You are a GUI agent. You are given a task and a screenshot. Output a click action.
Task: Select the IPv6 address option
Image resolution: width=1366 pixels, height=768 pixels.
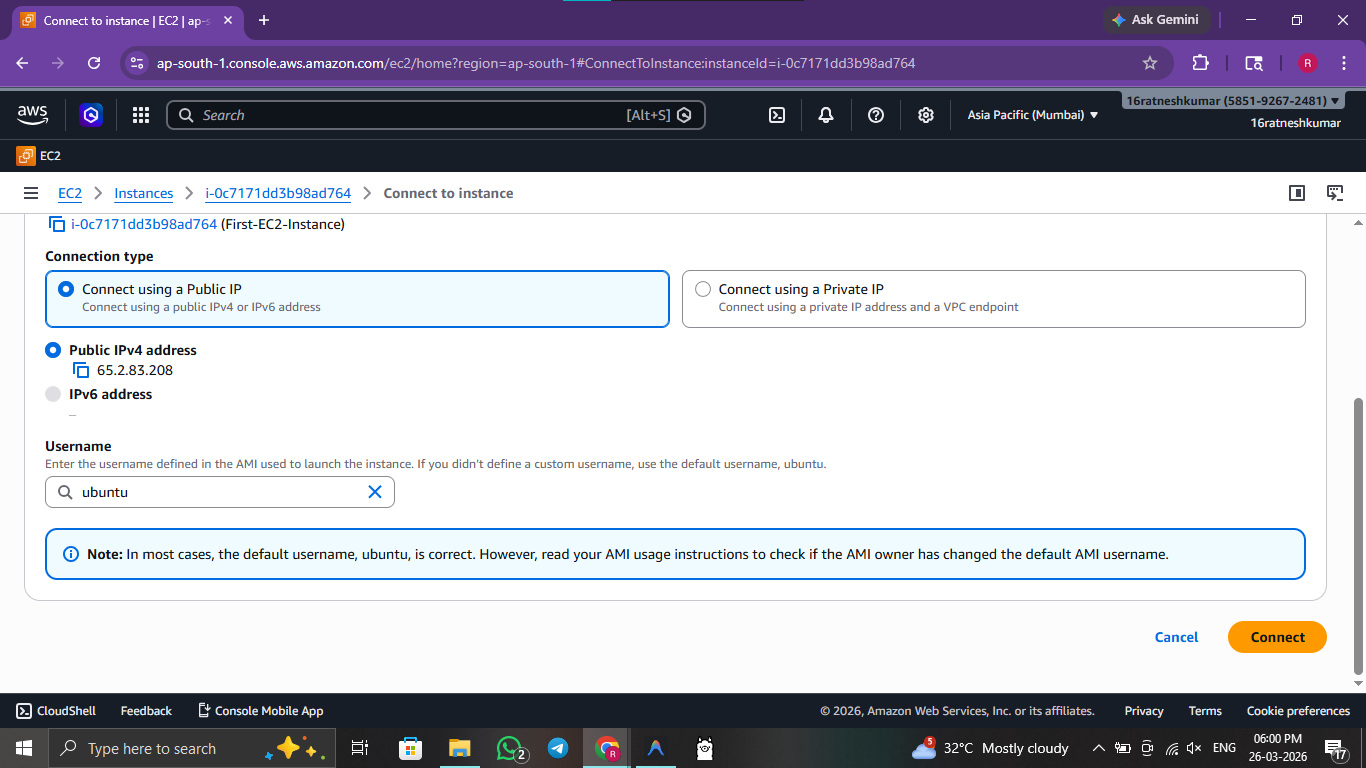point(54,394)
